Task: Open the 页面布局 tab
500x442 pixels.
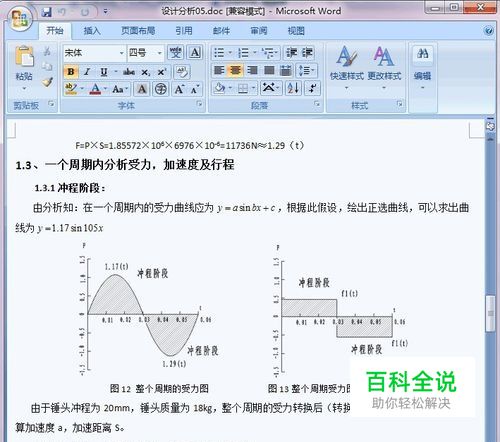Action: 138,31
